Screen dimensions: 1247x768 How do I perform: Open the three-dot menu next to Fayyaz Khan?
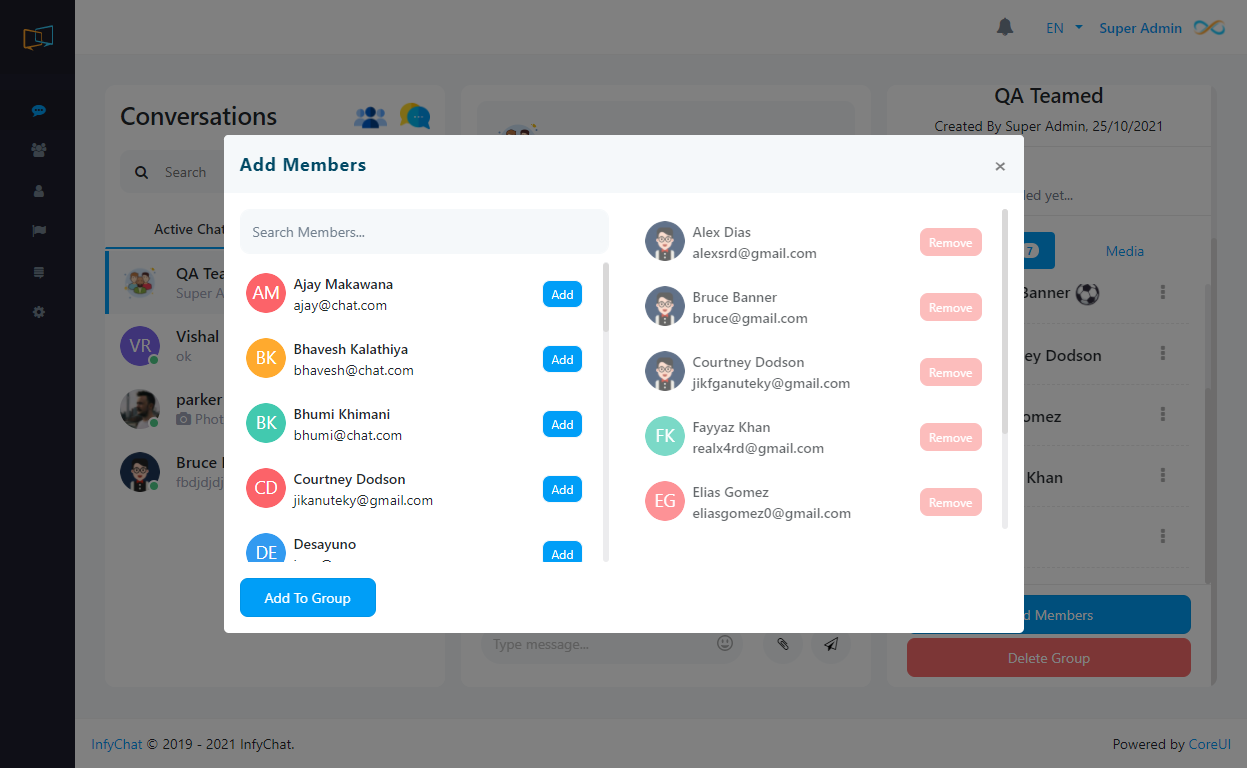1162,477
